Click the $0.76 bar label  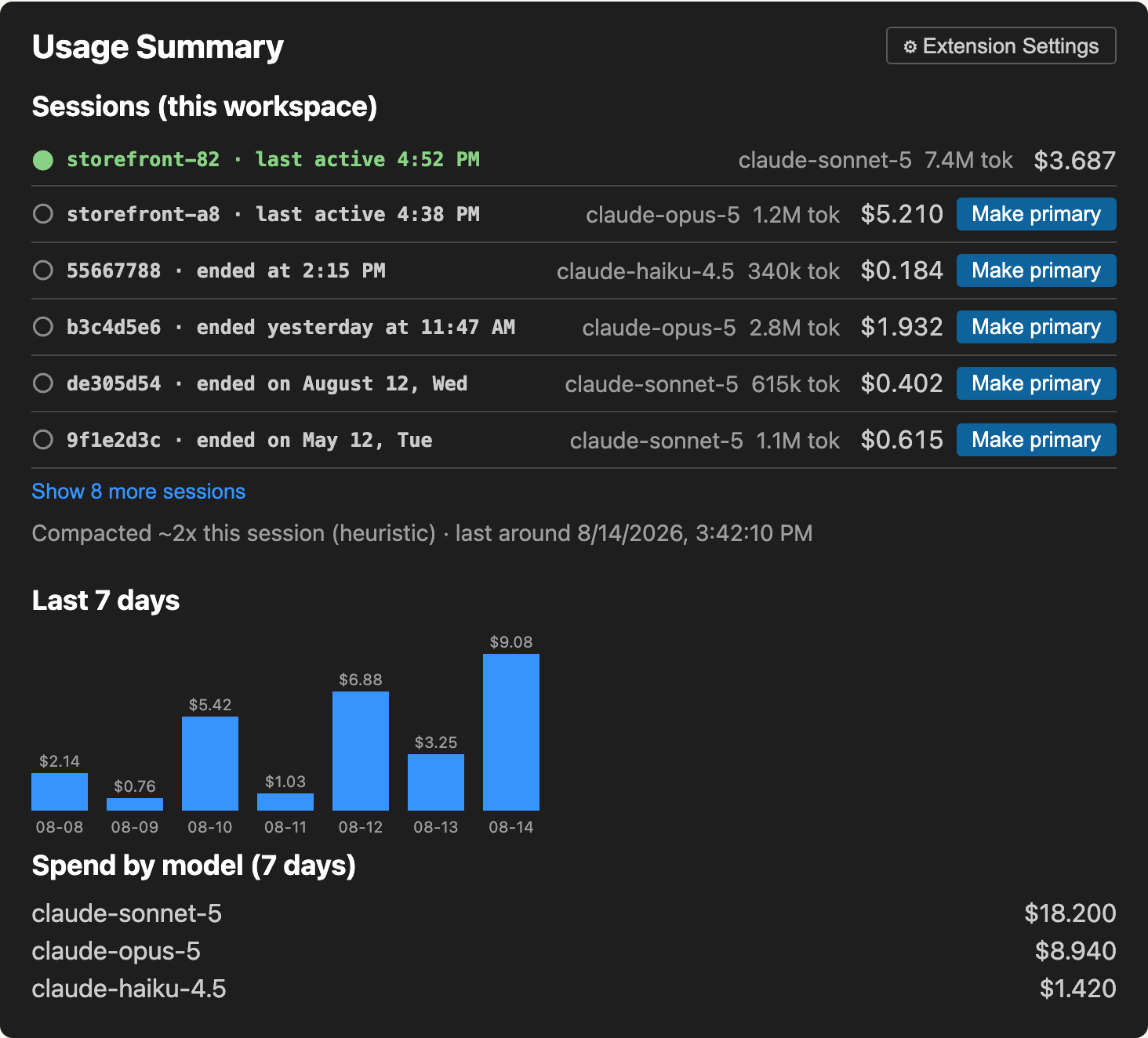point(135,786)
